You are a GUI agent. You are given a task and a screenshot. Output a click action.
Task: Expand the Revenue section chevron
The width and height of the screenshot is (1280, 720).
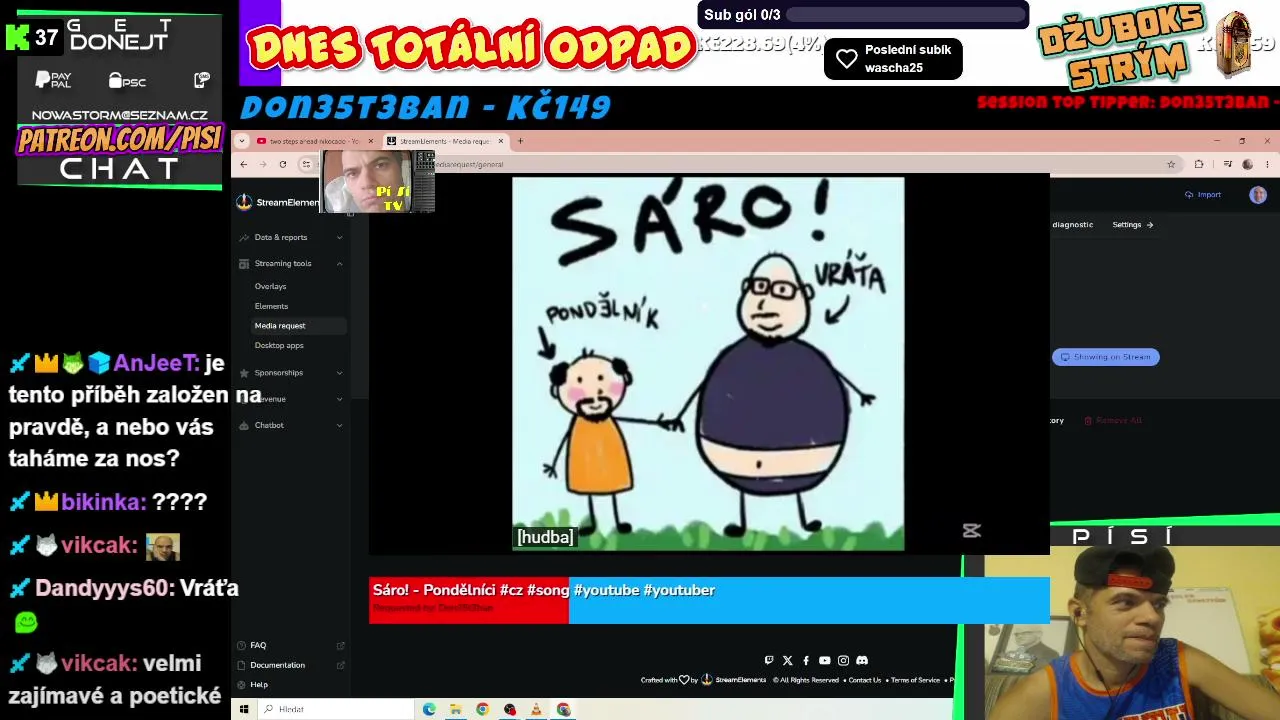click(x=339, y=399)
